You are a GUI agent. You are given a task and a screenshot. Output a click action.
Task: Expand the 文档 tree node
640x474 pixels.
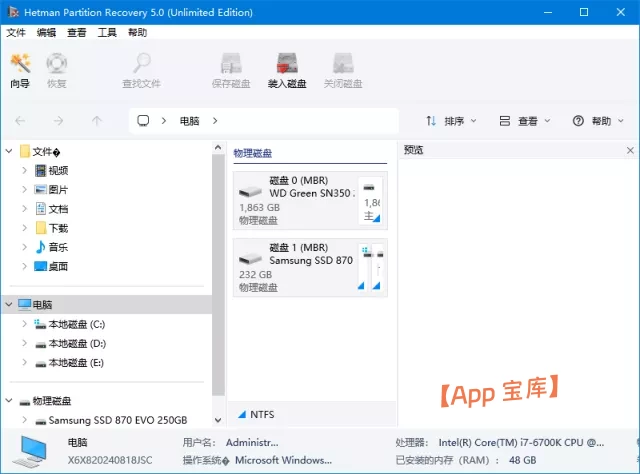click(x=24, y=209)
